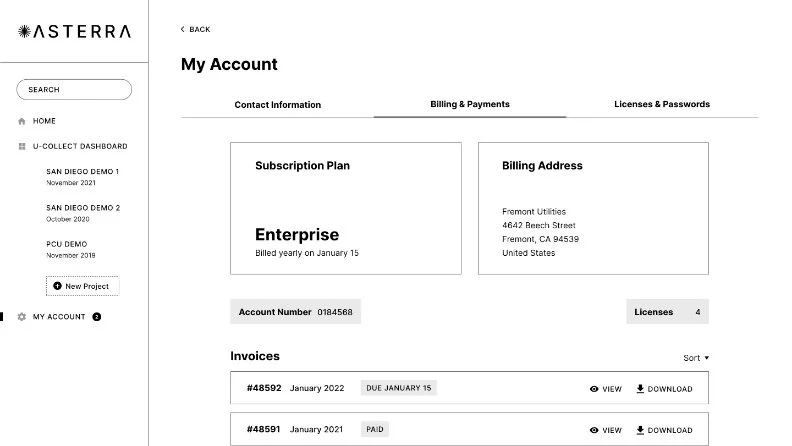792x446 pixels.
Task: Click the Search input field
Action: pos(74,90)
